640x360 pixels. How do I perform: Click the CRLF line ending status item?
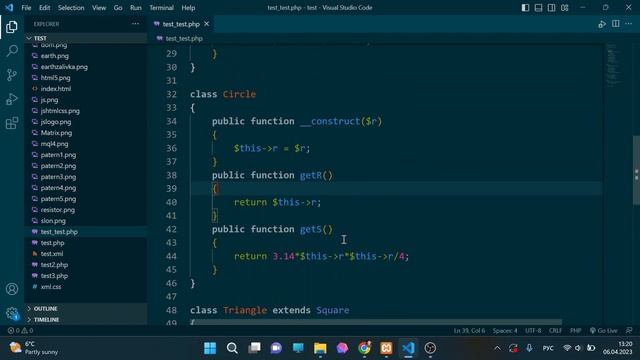555,331
